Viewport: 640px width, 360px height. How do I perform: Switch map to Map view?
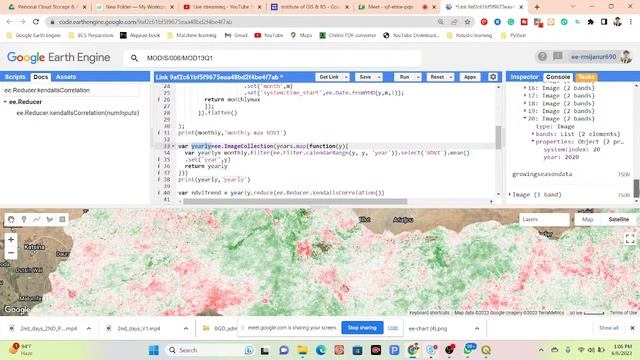587,220
